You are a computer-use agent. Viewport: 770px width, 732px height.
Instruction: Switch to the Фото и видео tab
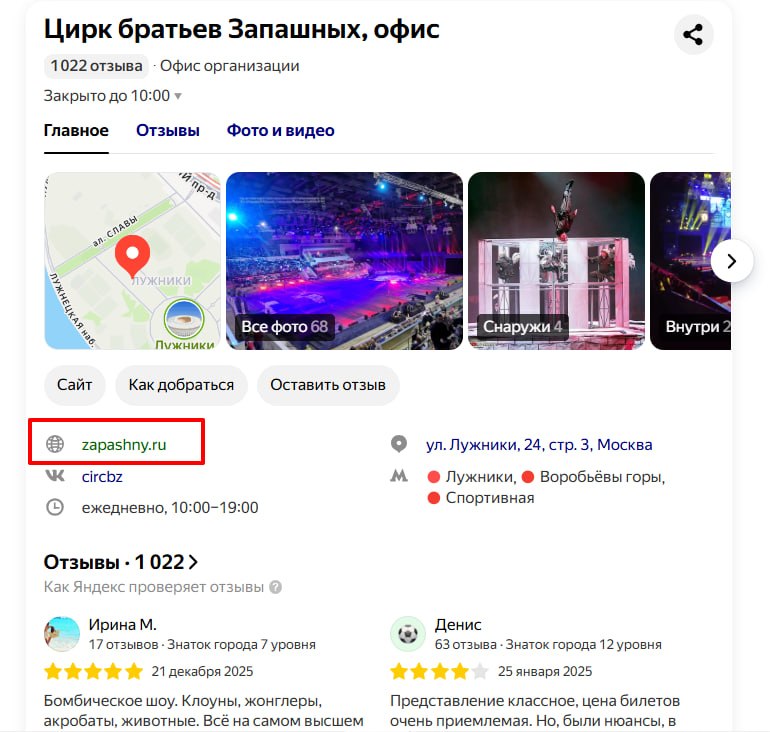tap(280, 130)
